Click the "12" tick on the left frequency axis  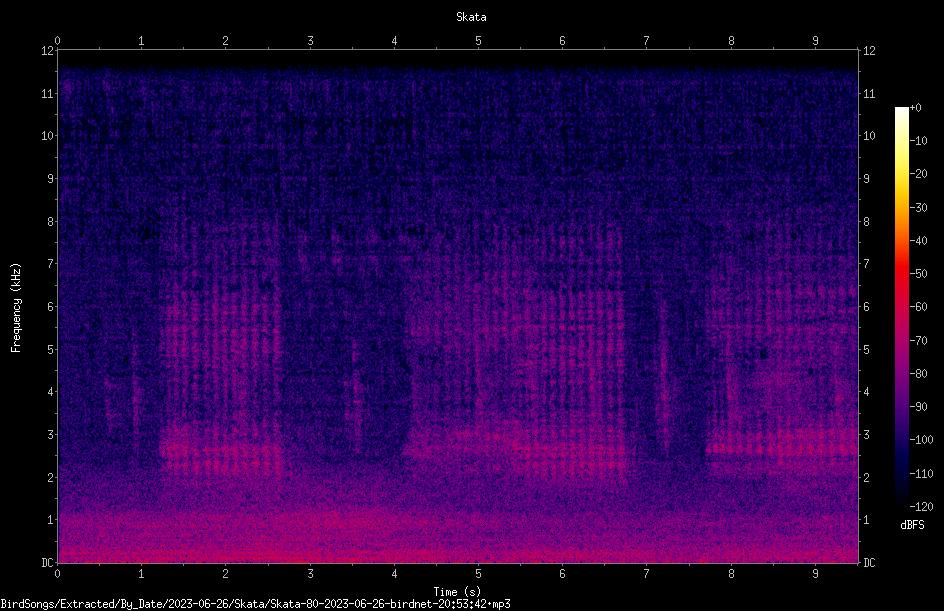pos(47,51)
